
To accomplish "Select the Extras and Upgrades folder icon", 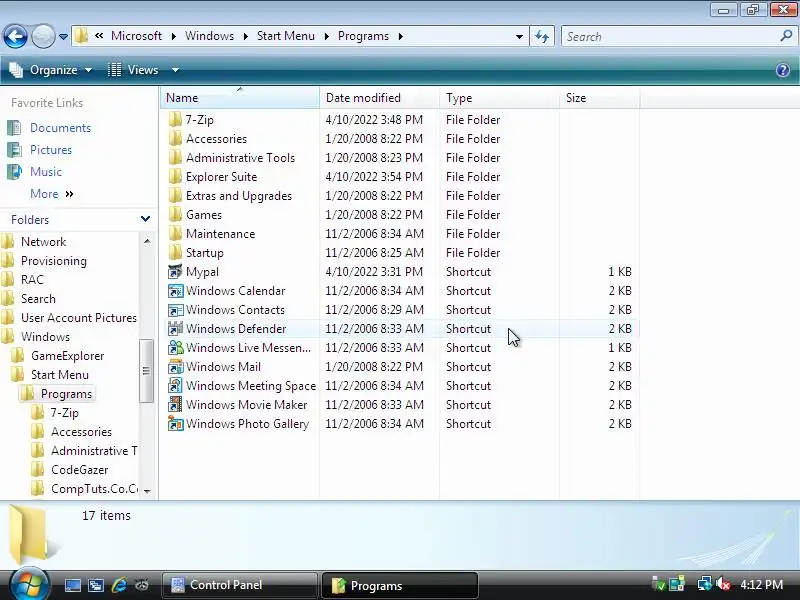I will click(x=175, y=196).
